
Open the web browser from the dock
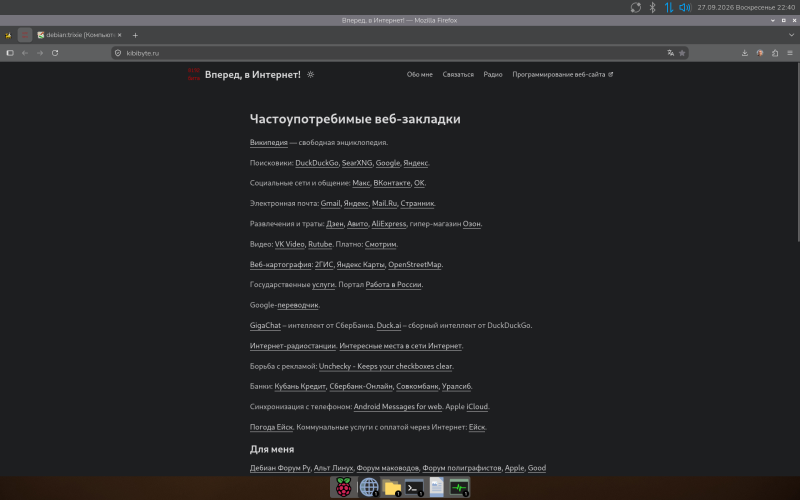368,488
